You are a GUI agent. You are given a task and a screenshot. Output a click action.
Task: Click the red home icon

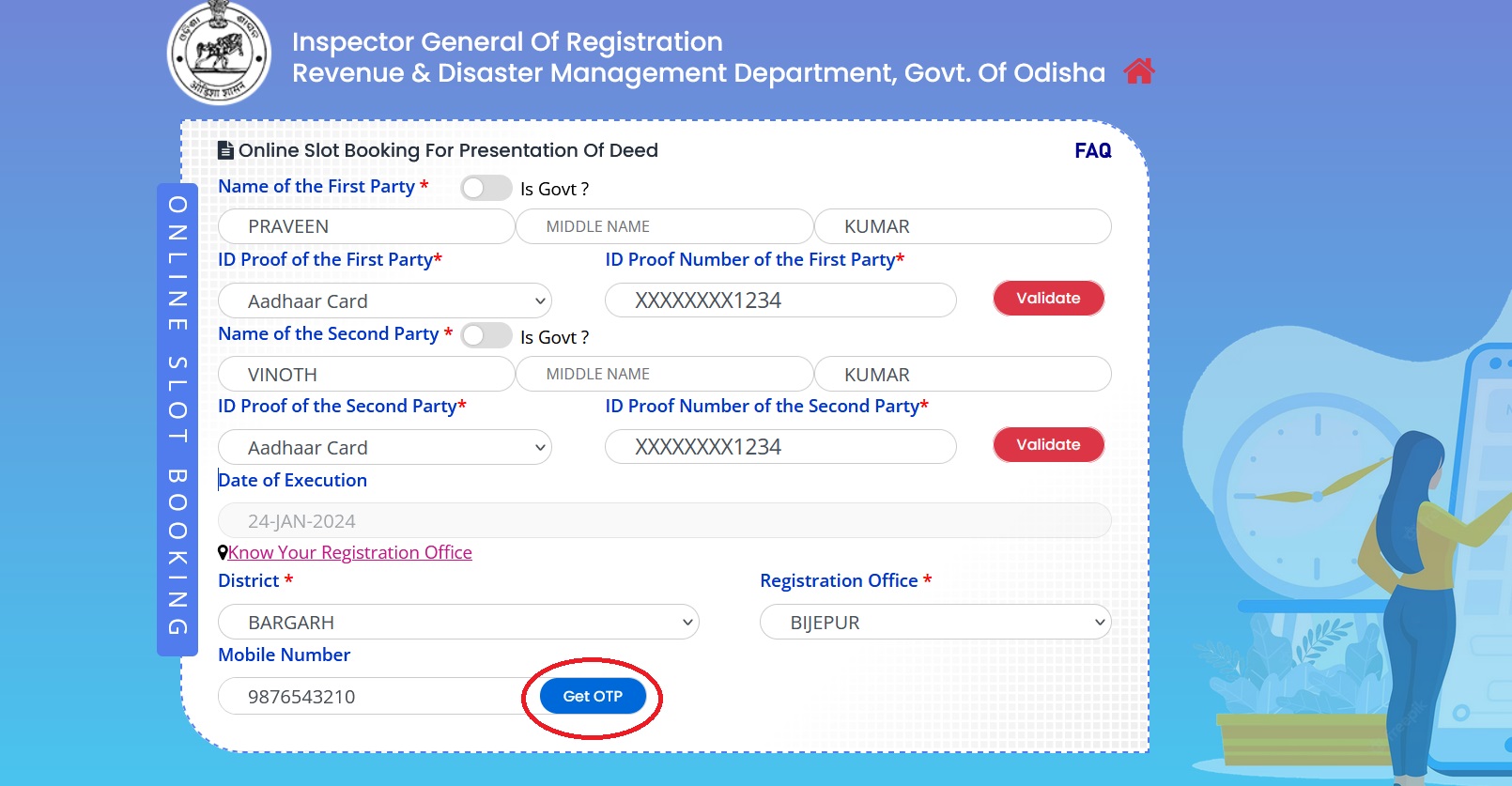tap(1138, 71)
